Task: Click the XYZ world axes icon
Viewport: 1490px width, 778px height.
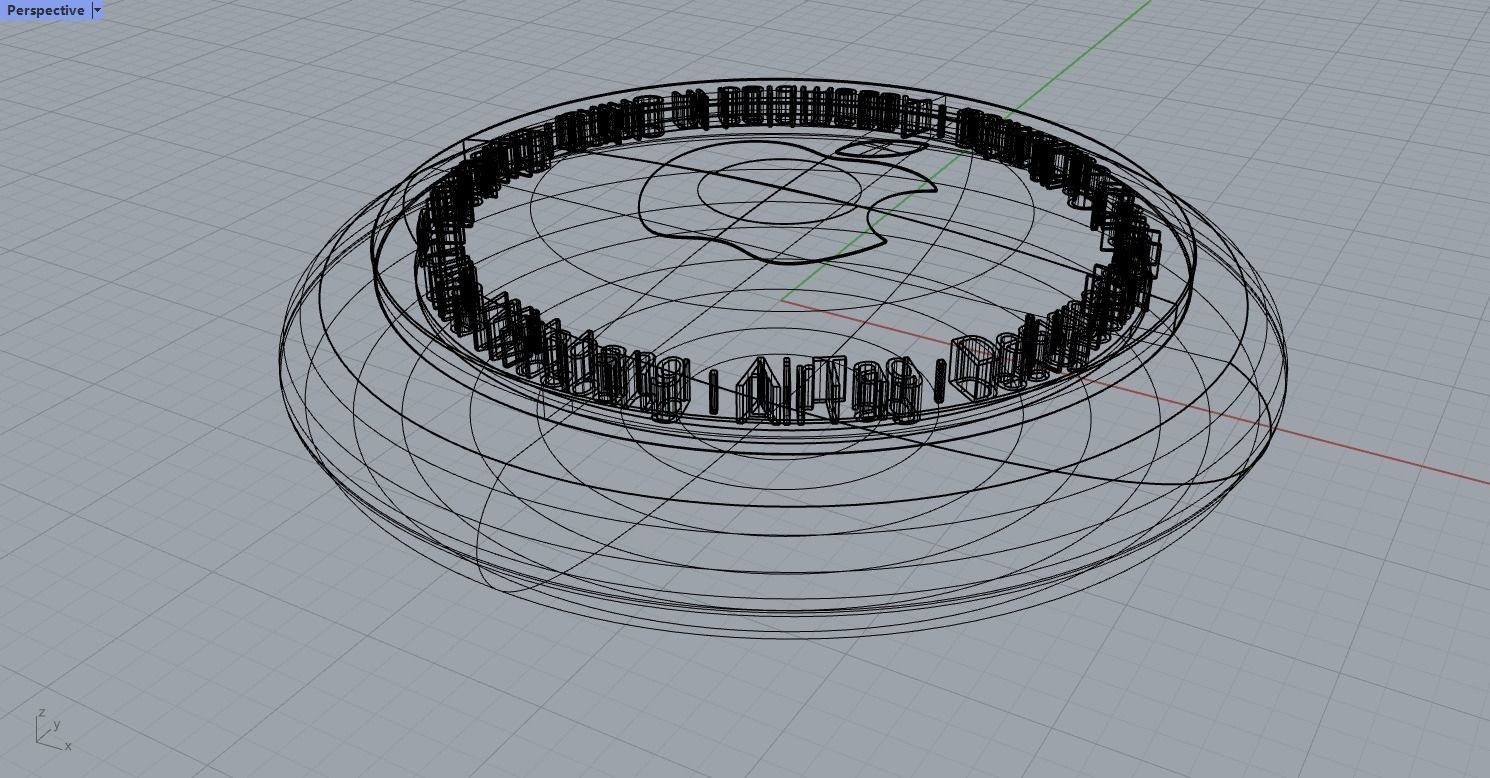Action: [53, 729]
